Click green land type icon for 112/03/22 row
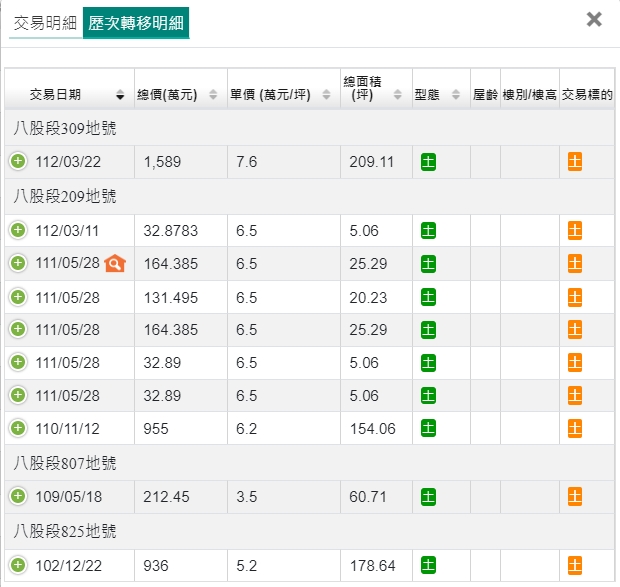 point(428,162)
